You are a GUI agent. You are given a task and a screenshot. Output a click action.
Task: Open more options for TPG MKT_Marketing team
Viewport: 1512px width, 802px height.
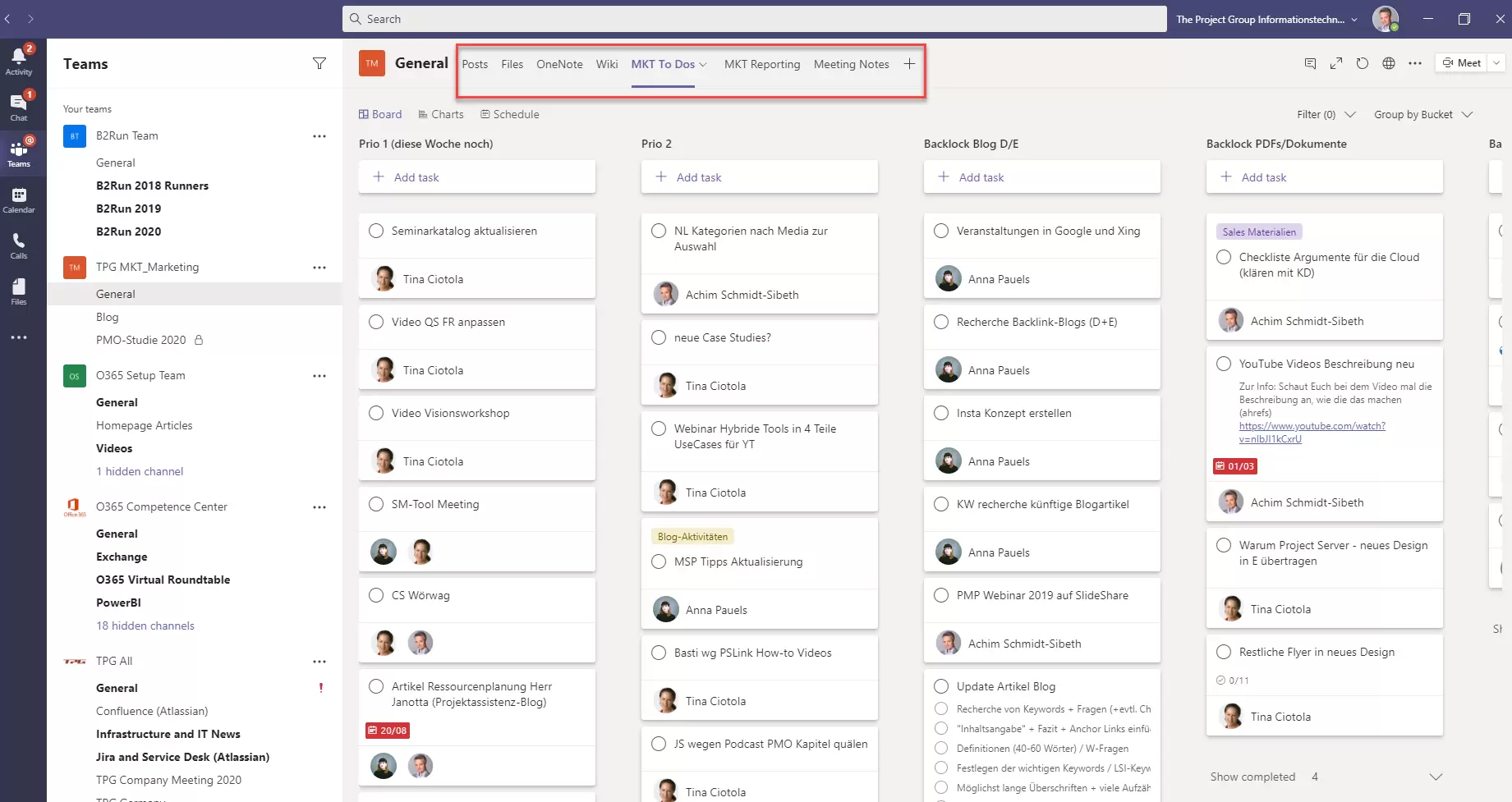(x=319, y=268)
